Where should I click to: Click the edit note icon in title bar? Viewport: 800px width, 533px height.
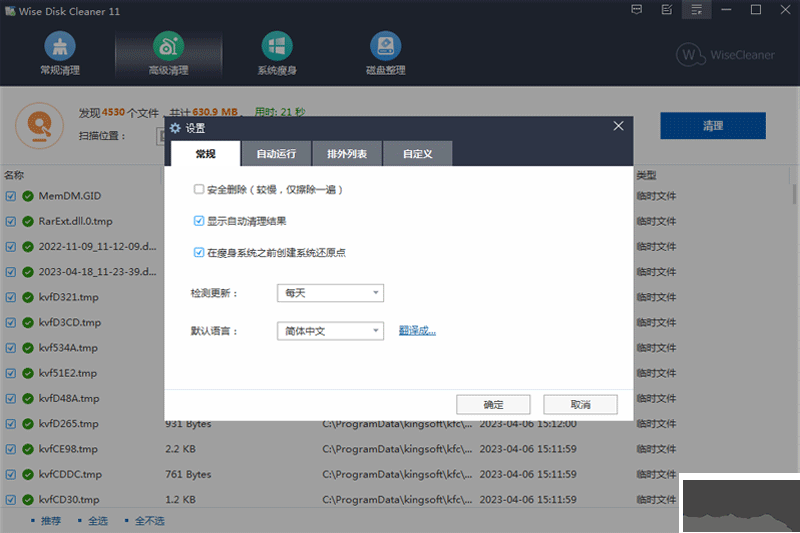coord(666,10)
